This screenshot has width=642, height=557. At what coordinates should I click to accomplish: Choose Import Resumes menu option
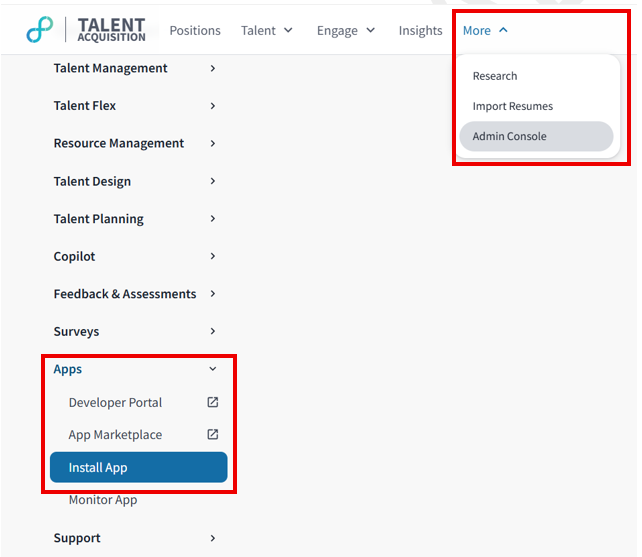512,106
